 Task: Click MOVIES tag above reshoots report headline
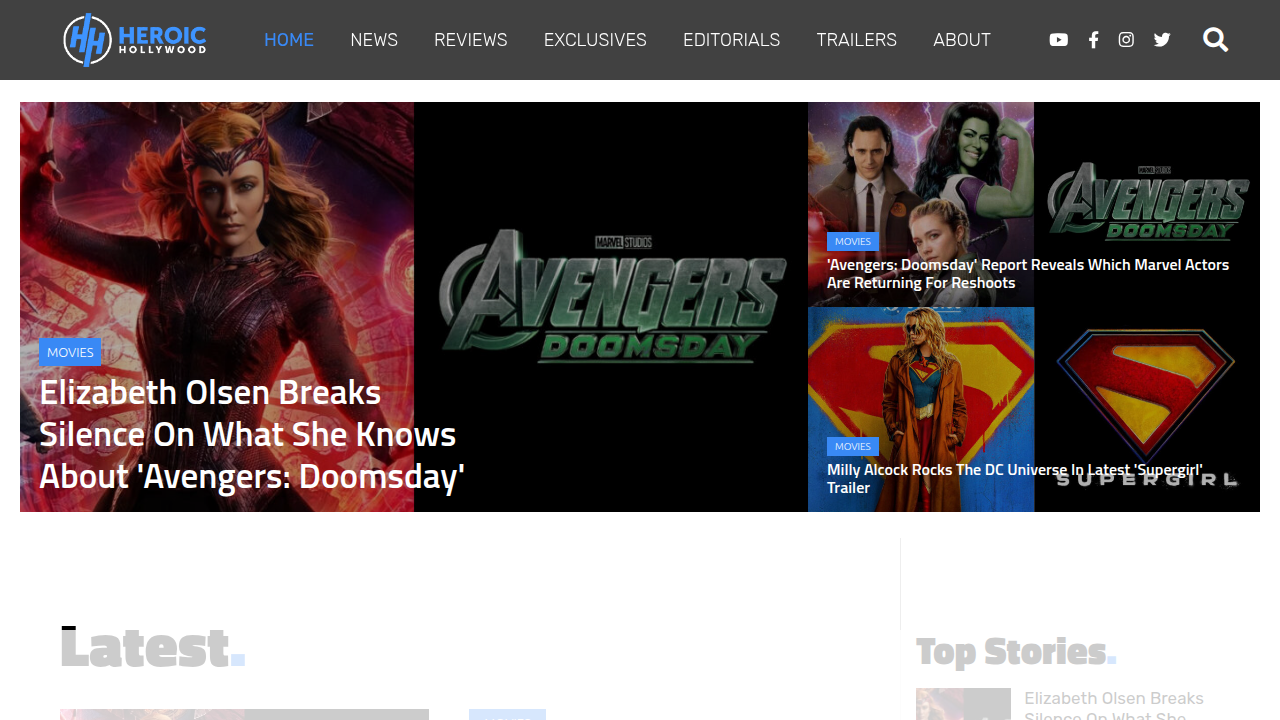point(853,241)
